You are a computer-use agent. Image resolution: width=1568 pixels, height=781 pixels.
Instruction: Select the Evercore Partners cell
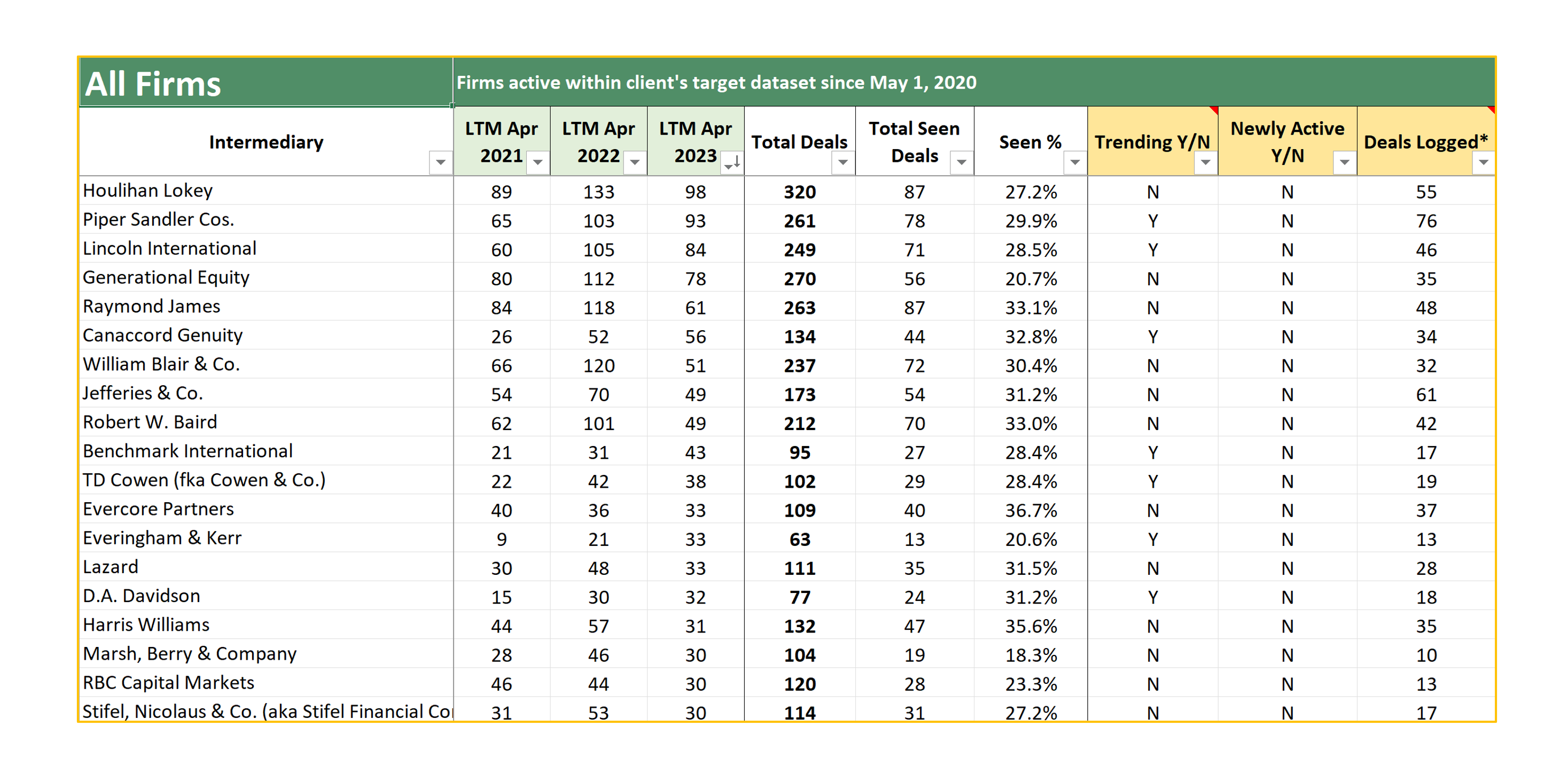tap(266, 509)
